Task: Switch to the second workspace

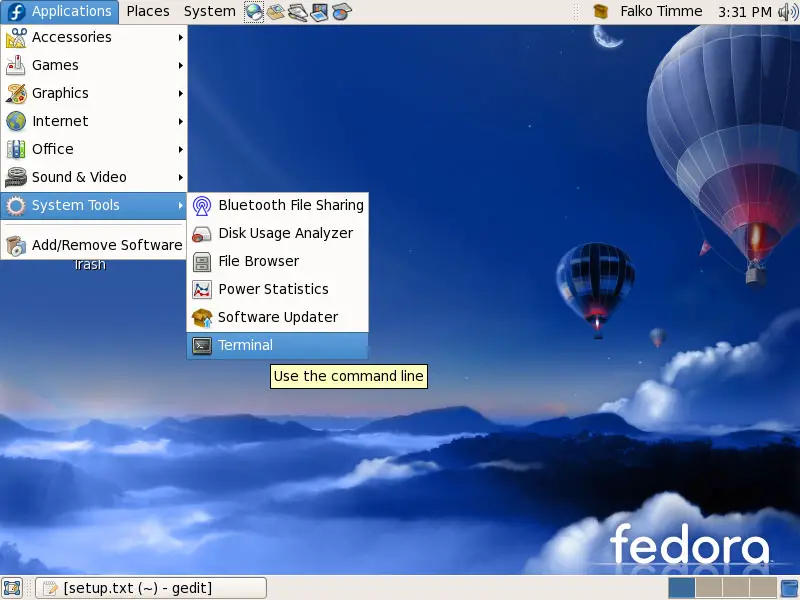Action: [x=708, y=588]
